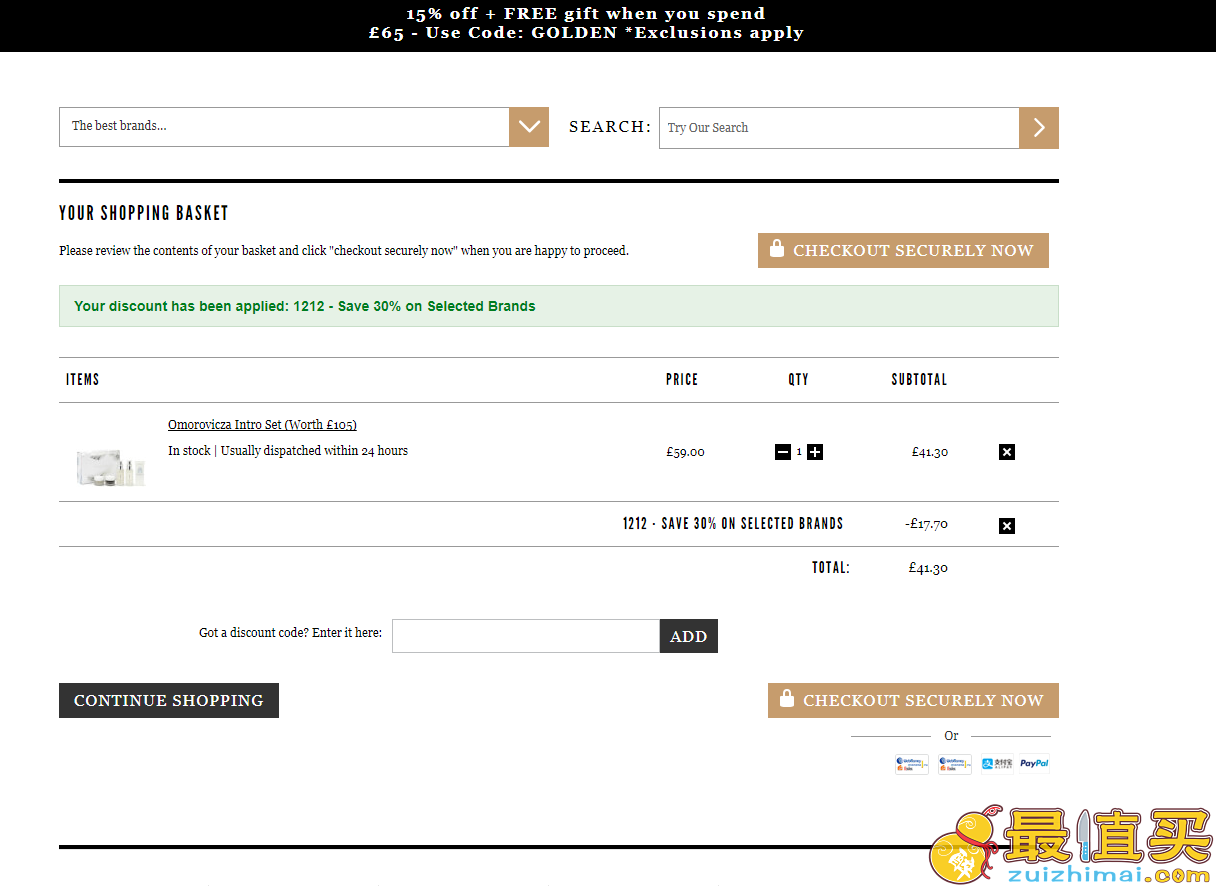Image resolution: width=1216 pixels, height=886 pixels.
Task: Click the PRICE column header
Action: point(682,380)
